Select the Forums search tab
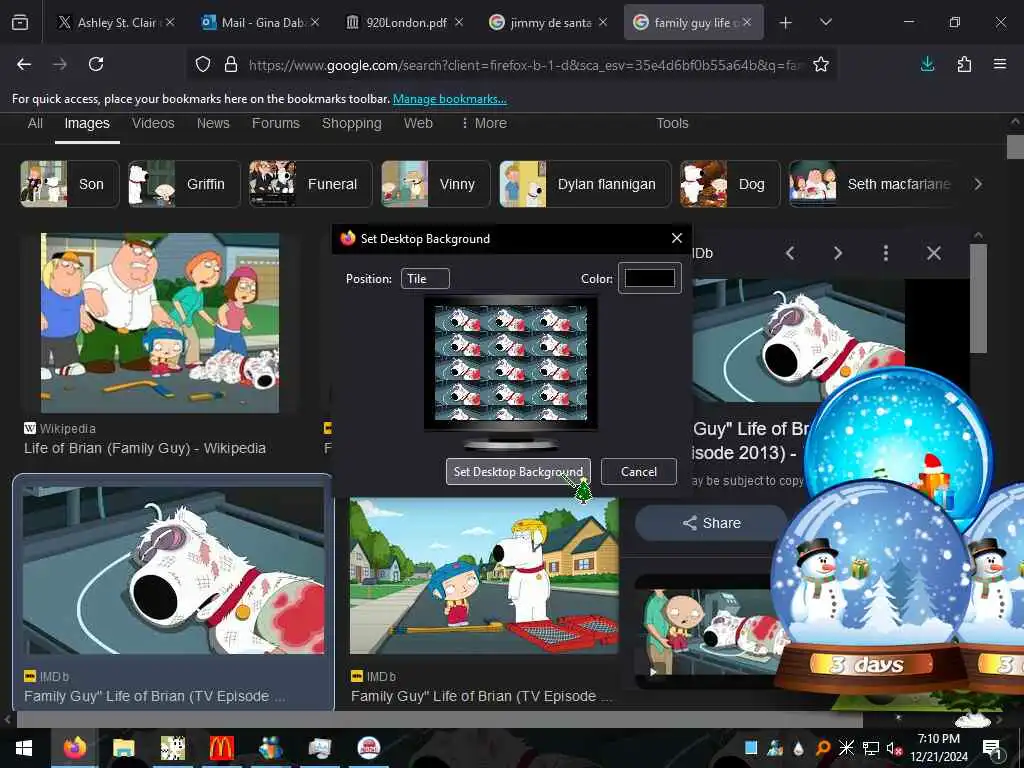The height and width of the screenshot is (768, 1024). pyautogui.click(x=276, y=123)
